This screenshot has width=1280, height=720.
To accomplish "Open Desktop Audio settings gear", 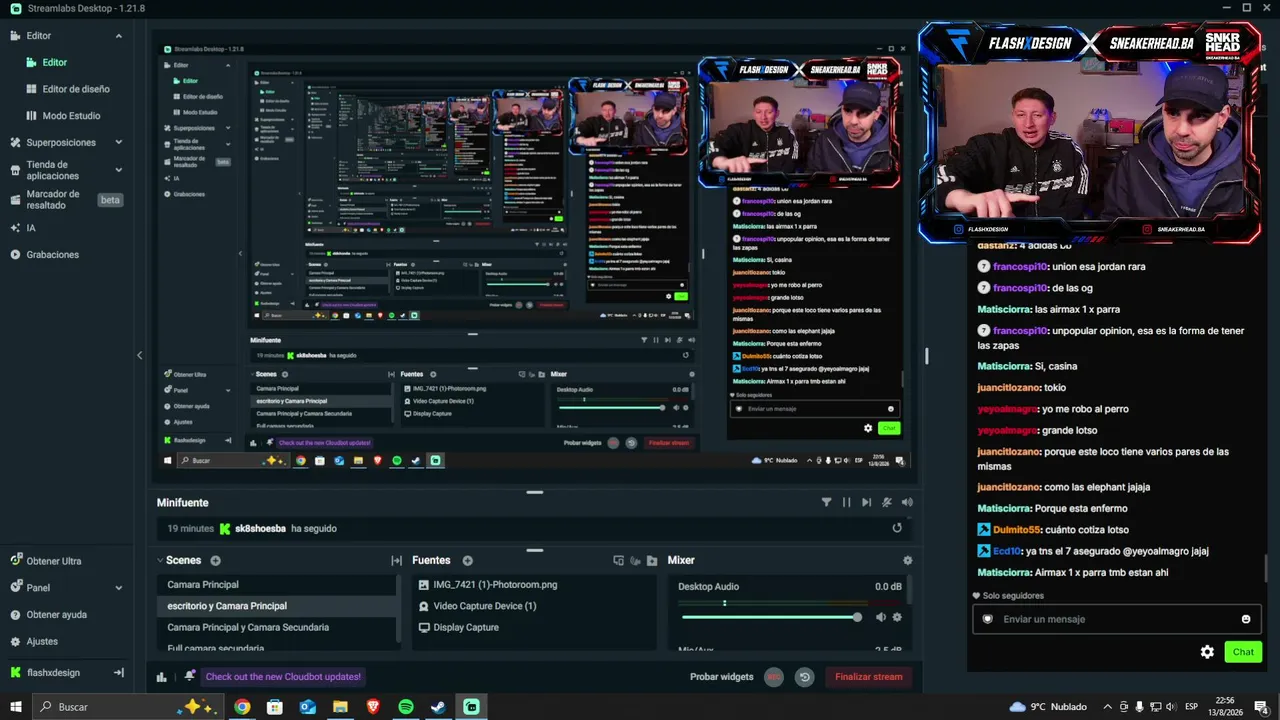I will pyautogui.click(x=897, y=617).
